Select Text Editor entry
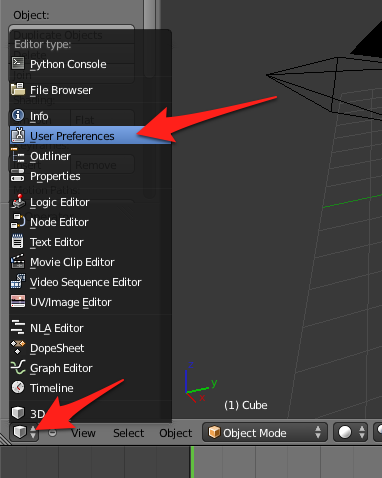The image size is (382, 478). (x=90, y=242)
